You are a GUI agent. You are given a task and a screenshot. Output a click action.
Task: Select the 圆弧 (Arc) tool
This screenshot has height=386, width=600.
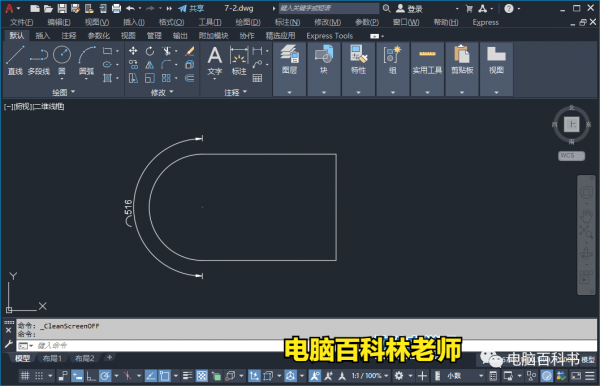tap(86, 60)
